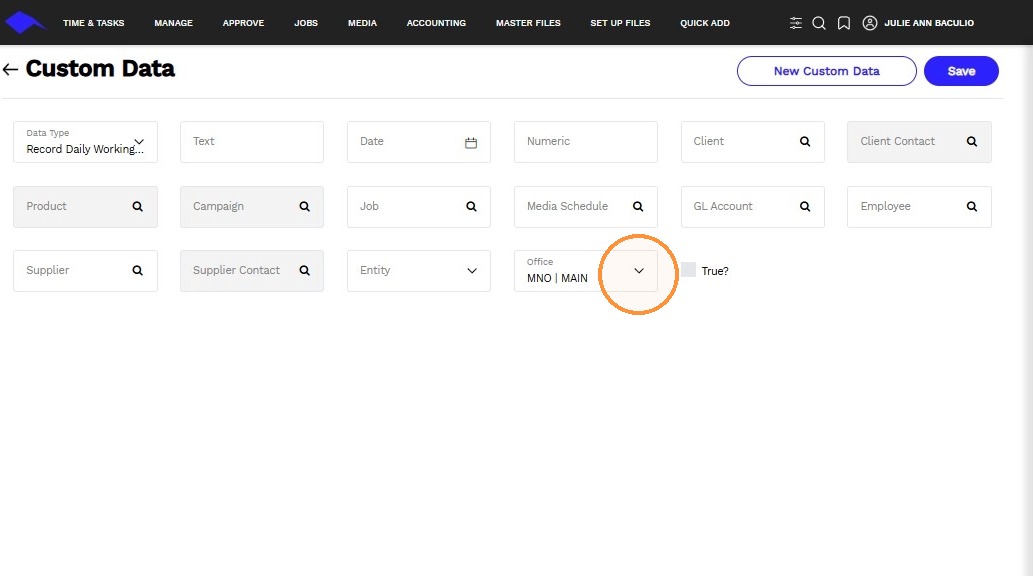The height and width of the screenshot is (576, 1033).
Task: Click the Save button
Action: click(961, 71)
